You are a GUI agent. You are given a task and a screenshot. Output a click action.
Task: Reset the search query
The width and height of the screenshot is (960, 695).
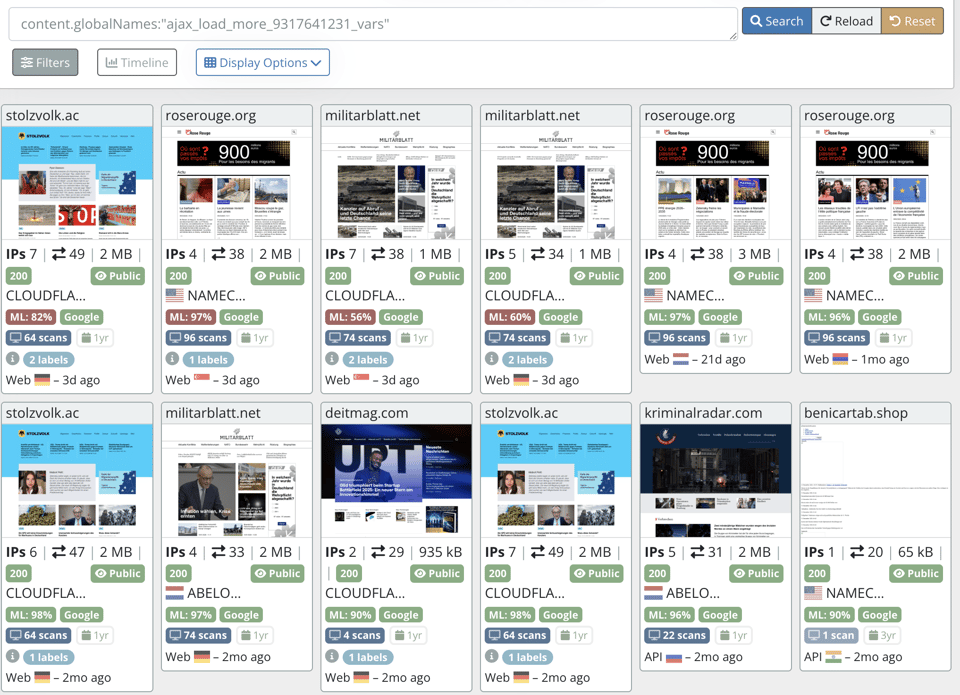911,21
